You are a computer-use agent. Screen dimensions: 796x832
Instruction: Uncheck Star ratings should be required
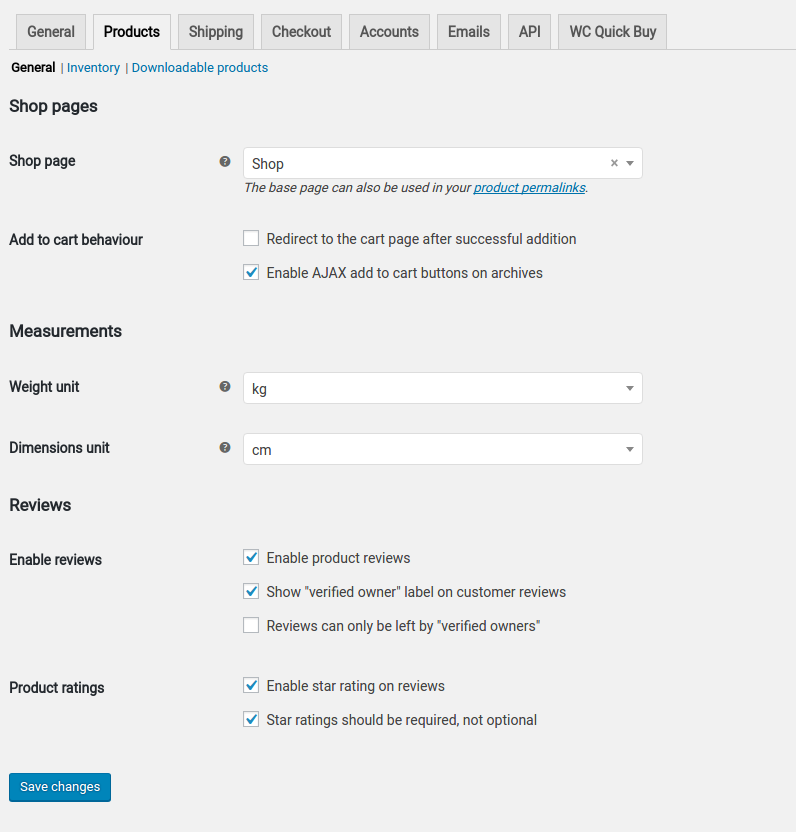pyautogui.click(x=251, y=720)
